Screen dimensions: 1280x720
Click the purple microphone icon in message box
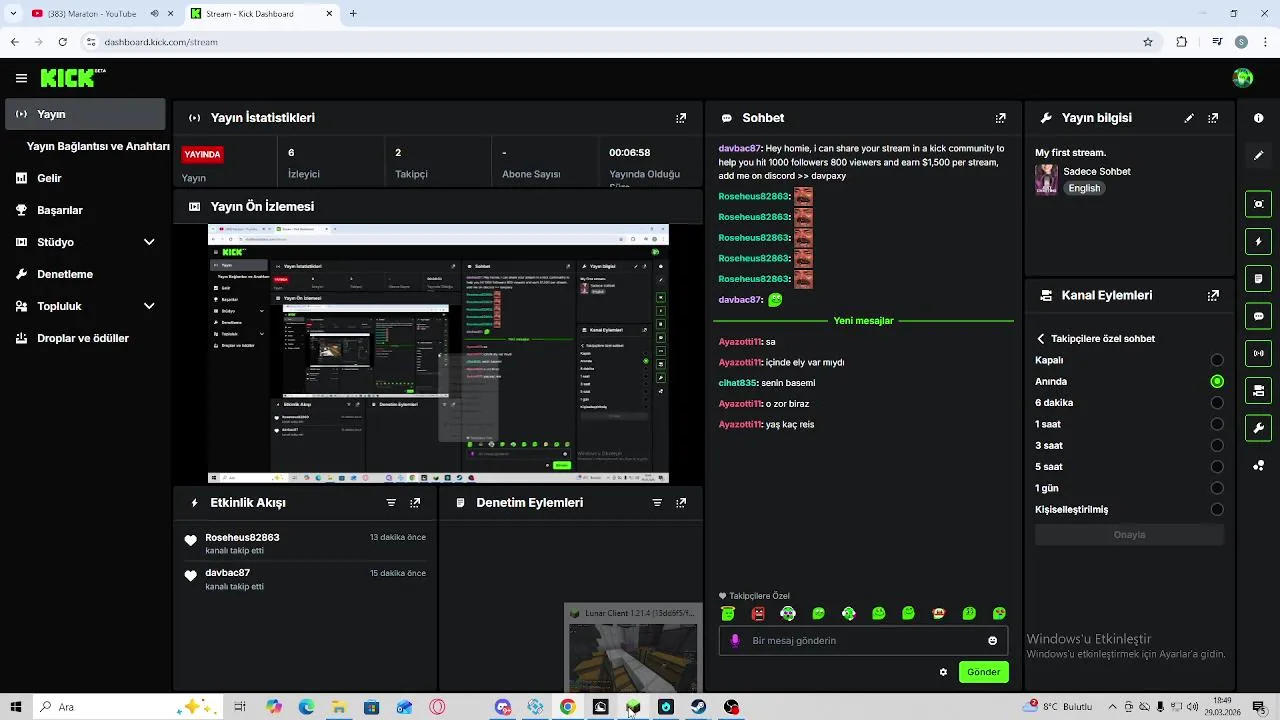point(735,641)
